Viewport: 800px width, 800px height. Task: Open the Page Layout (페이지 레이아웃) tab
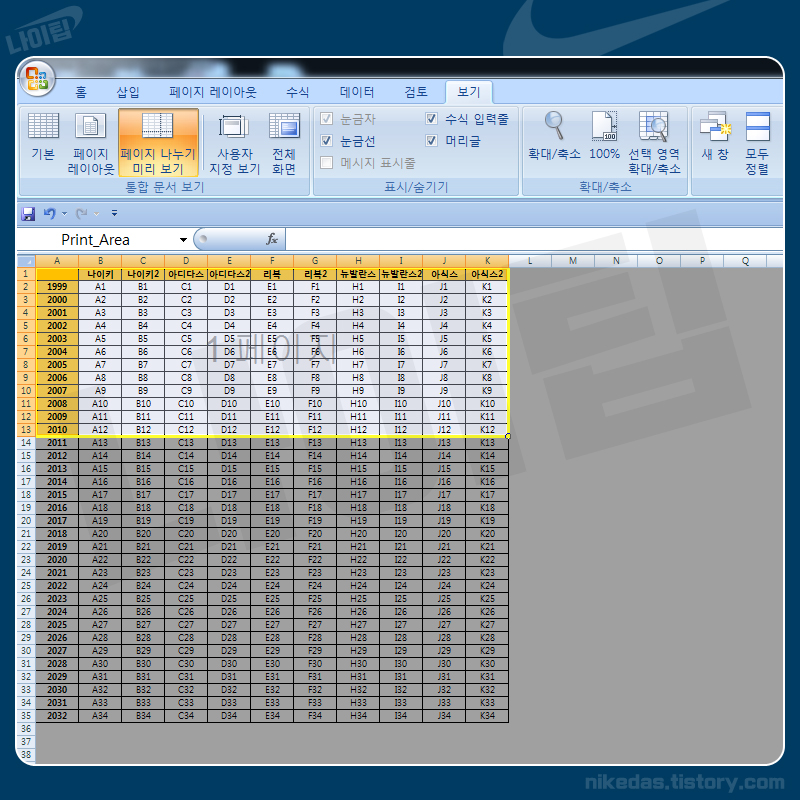click(213, 92)
